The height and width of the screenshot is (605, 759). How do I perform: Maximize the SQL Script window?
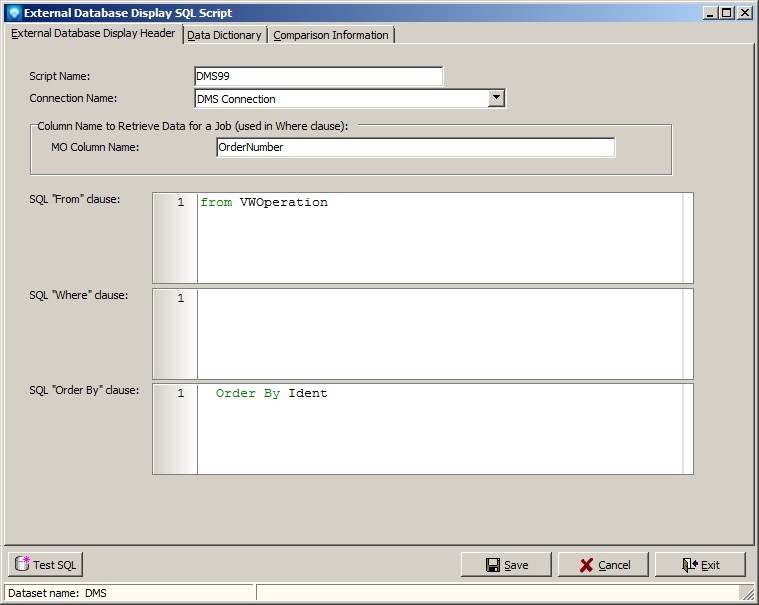tap(727, 13)
